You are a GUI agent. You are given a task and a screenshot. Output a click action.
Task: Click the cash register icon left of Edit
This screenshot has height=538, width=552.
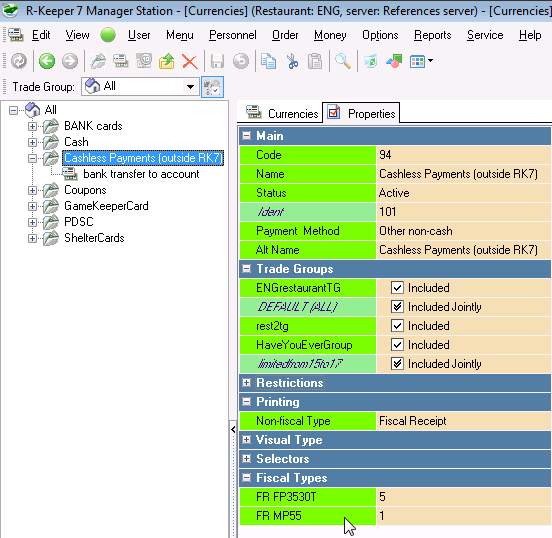coord(15,35)
